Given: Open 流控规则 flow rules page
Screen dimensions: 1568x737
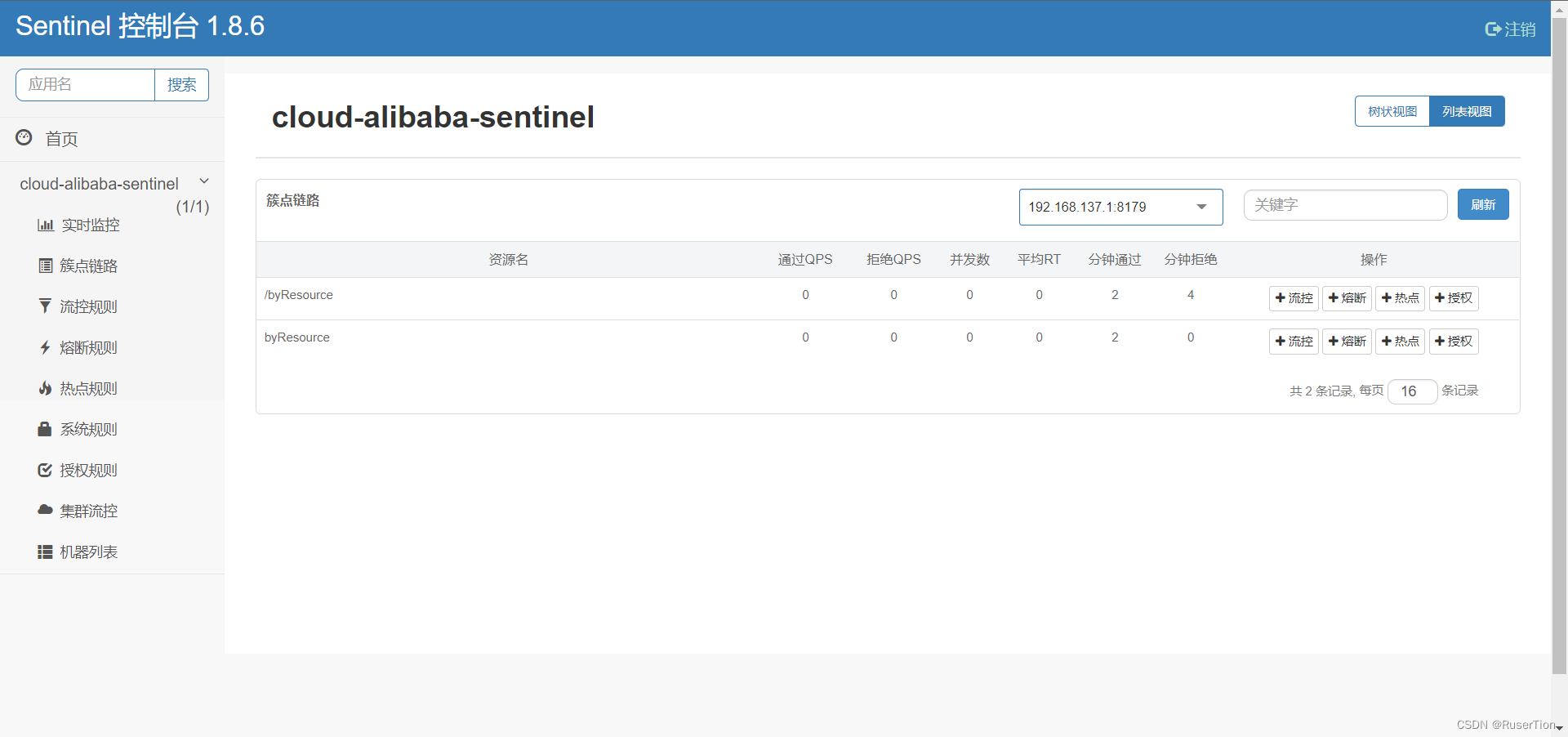Looking at the screenshot, I should point(89,306).
